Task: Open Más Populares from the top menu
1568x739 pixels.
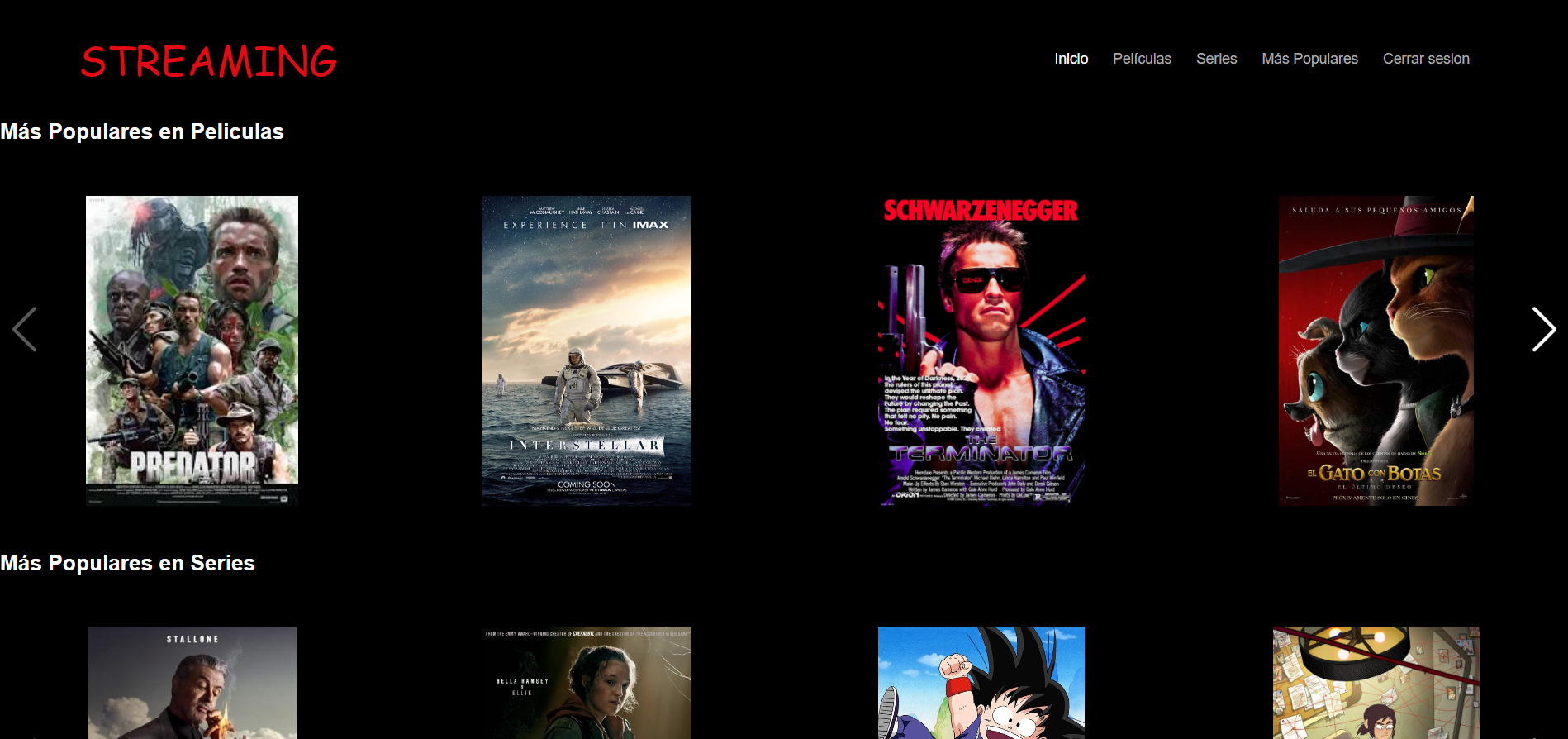Action: (1309, 59)
